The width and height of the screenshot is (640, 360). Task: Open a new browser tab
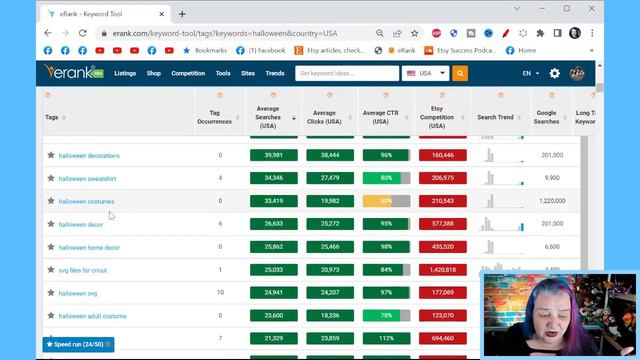click(182, 14)
